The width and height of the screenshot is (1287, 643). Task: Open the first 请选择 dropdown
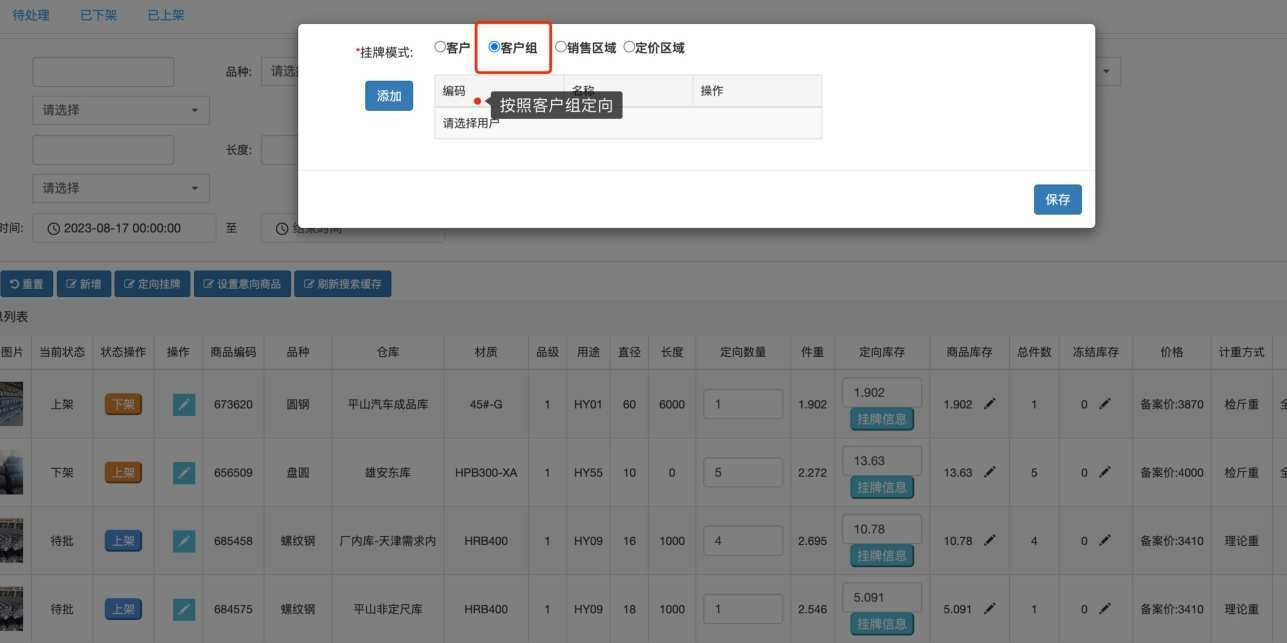121,110
